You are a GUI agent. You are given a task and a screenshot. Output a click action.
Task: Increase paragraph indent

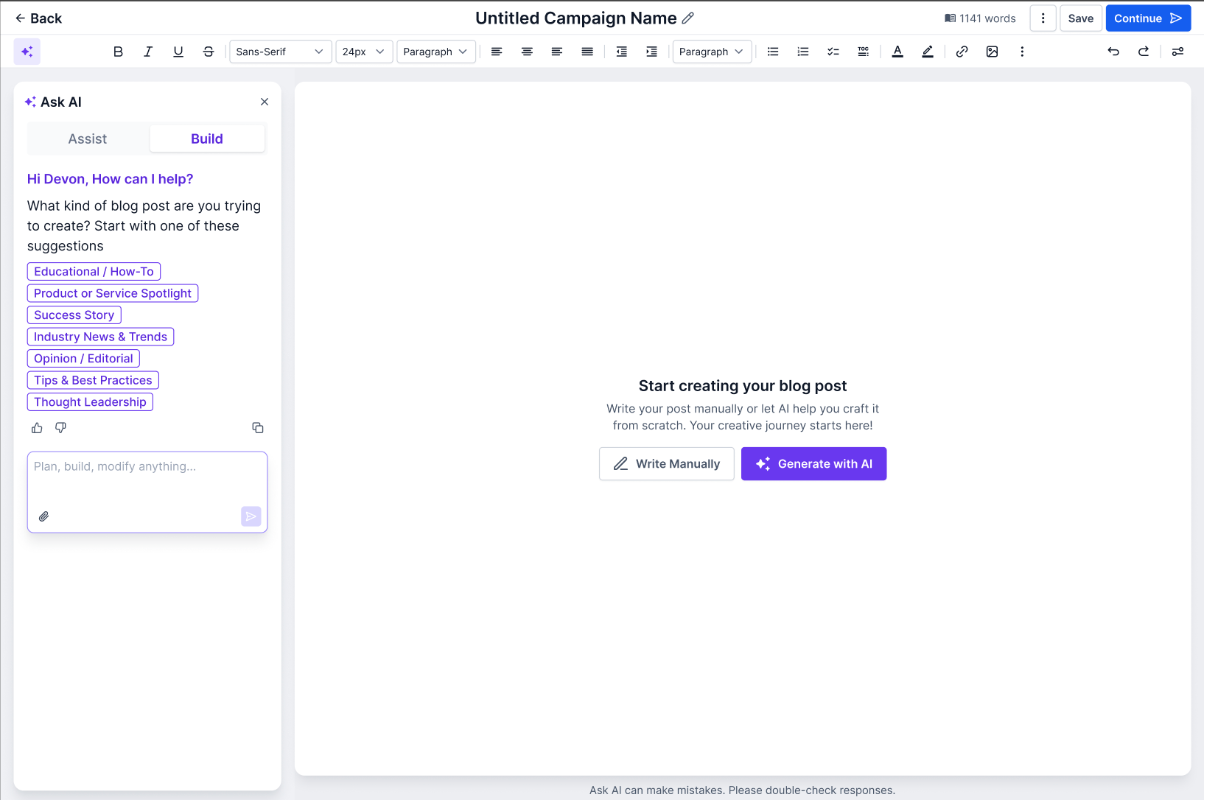pos(652,52)
